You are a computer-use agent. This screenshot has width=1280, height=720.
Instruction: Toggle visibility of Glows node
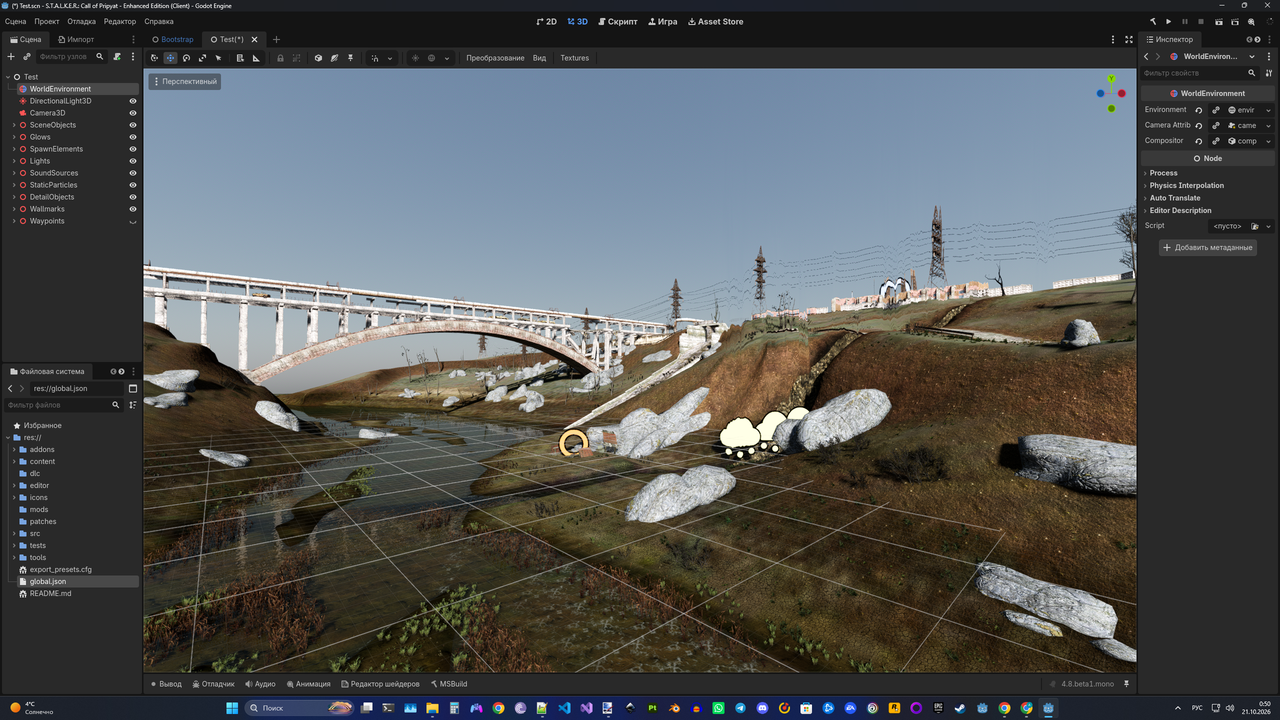133,137
